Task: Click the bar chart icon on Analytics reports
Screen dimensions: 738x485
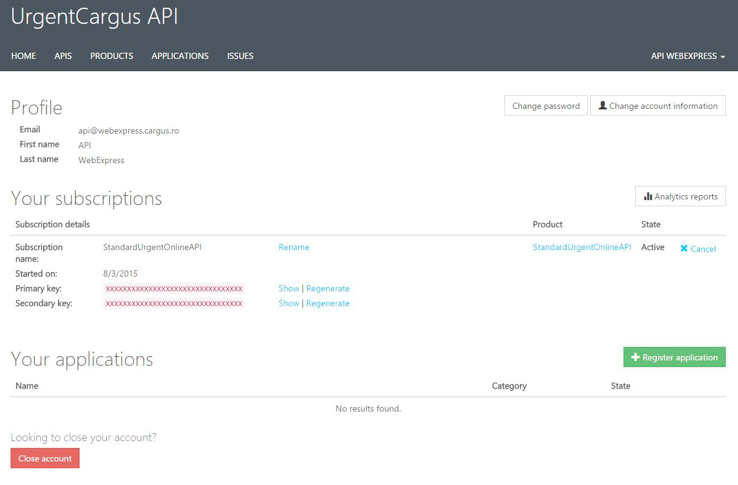Action: [x=647, y=197]
